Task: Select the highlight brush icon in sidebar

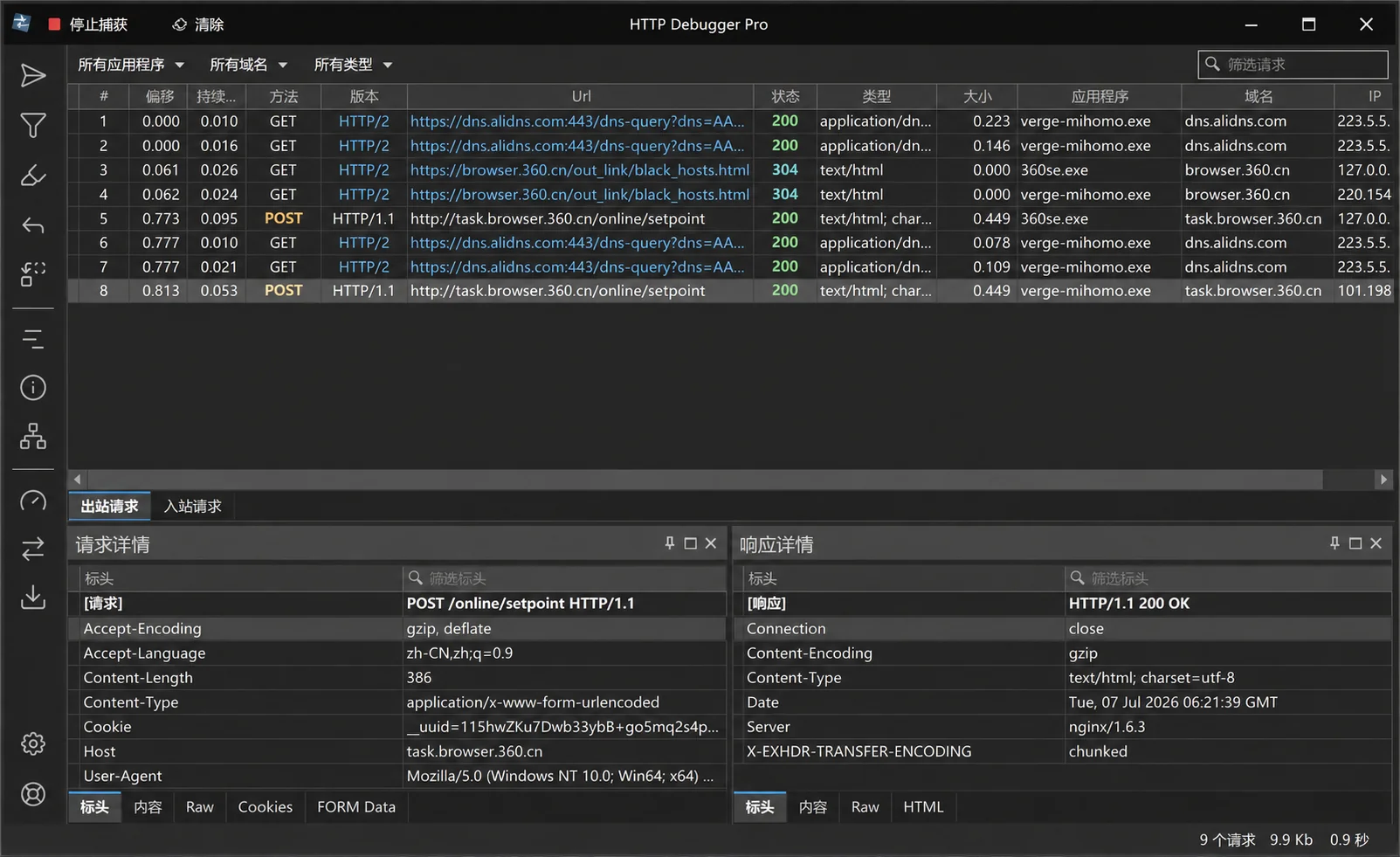Action: click(33, 176)
